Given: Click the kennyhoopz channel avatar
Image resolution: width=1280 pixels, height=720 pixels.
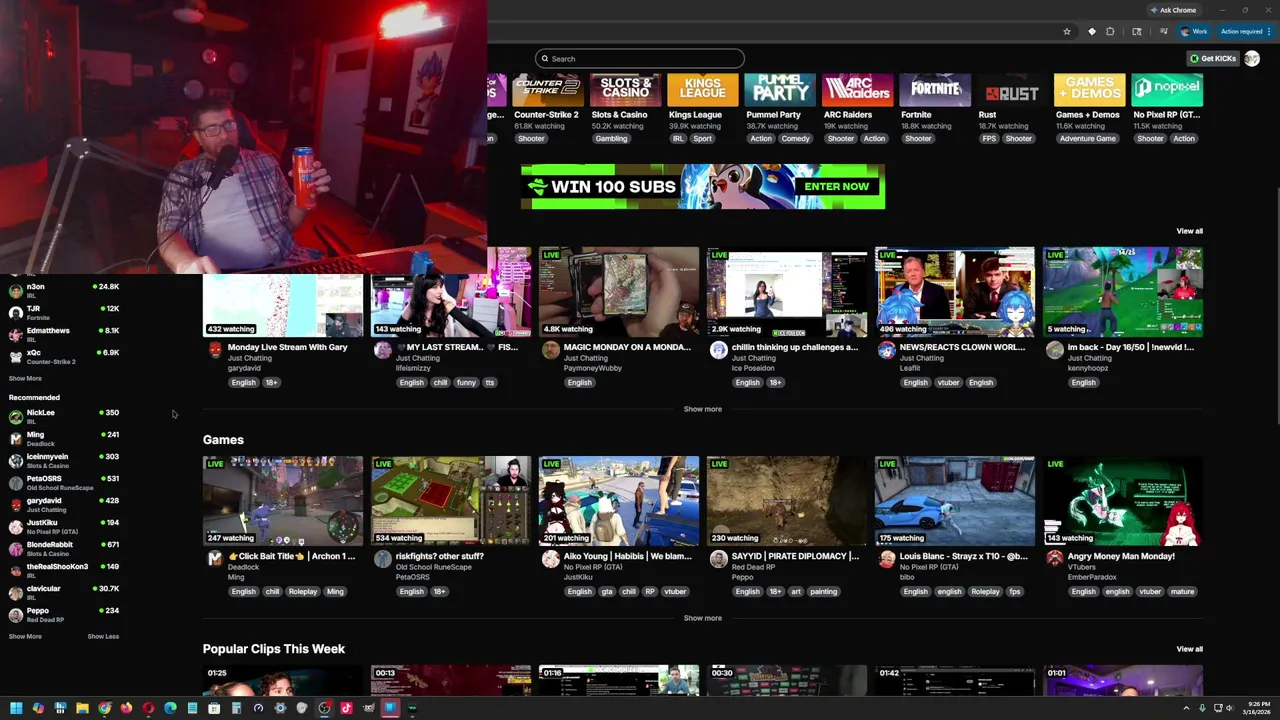Looking at the screenshot, I should pos(1054,350).
